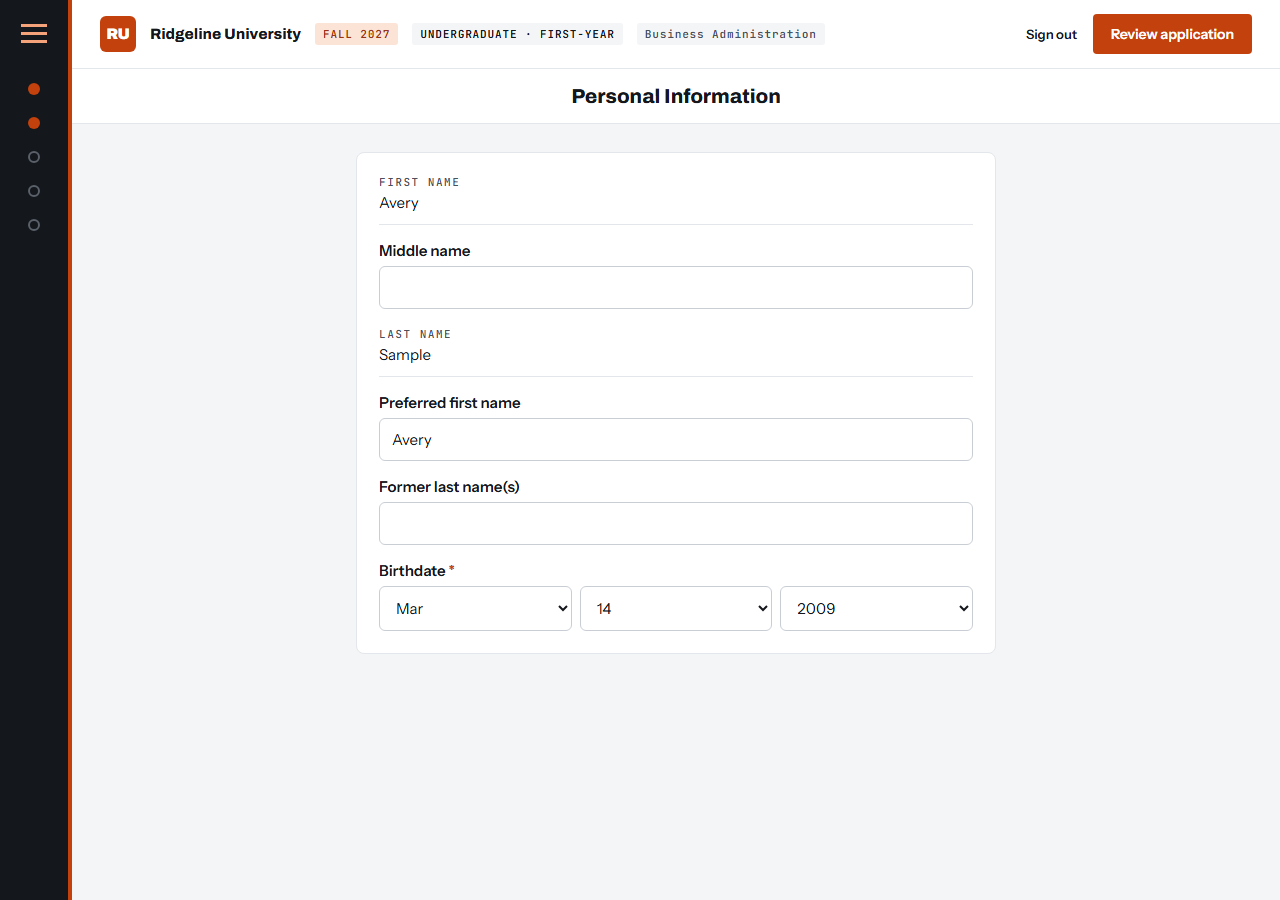
Task: Open the birthdate year dropdown
Action: [876, 608]
